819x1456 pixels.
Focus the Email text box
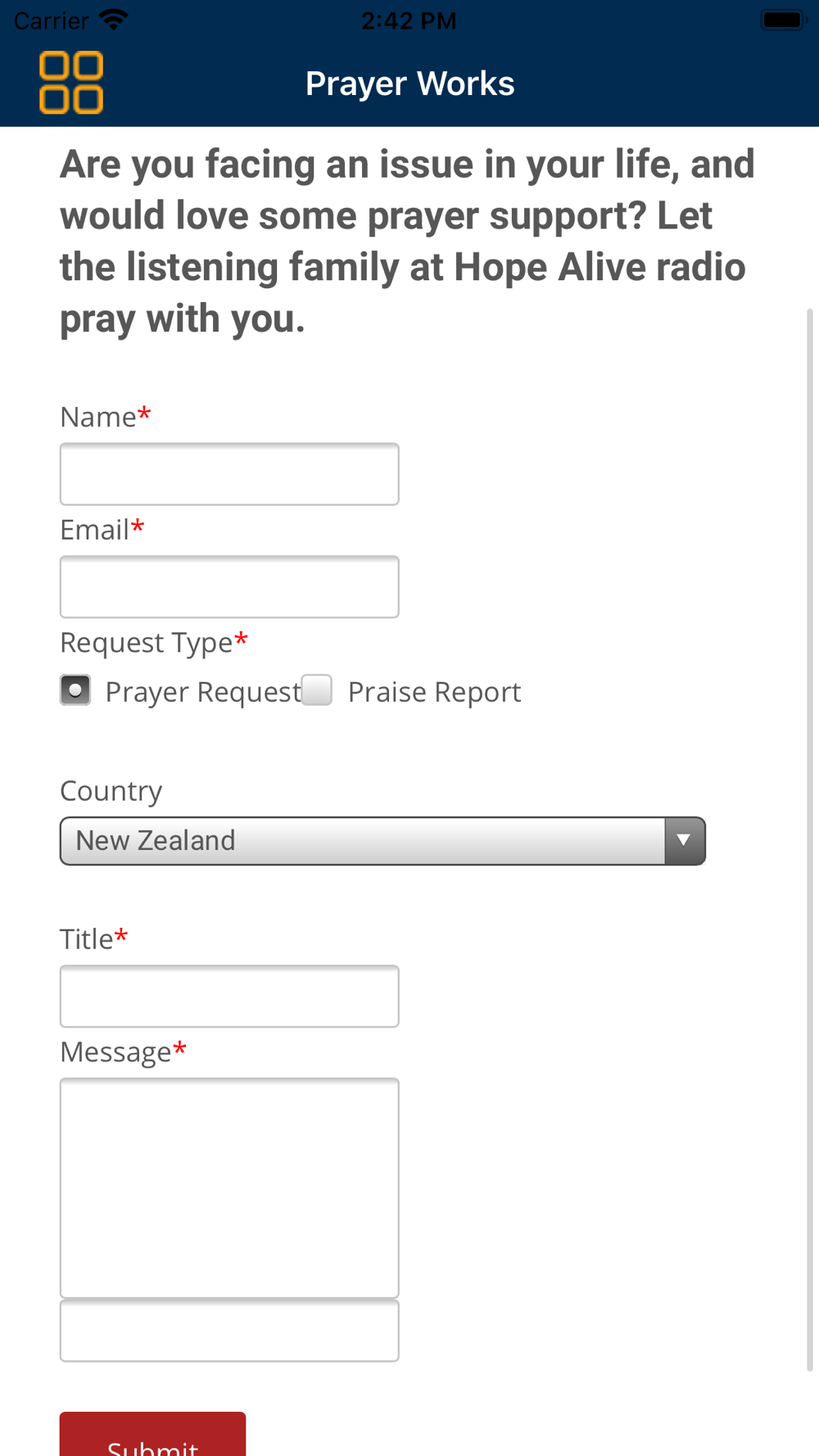tap(229, 587)
